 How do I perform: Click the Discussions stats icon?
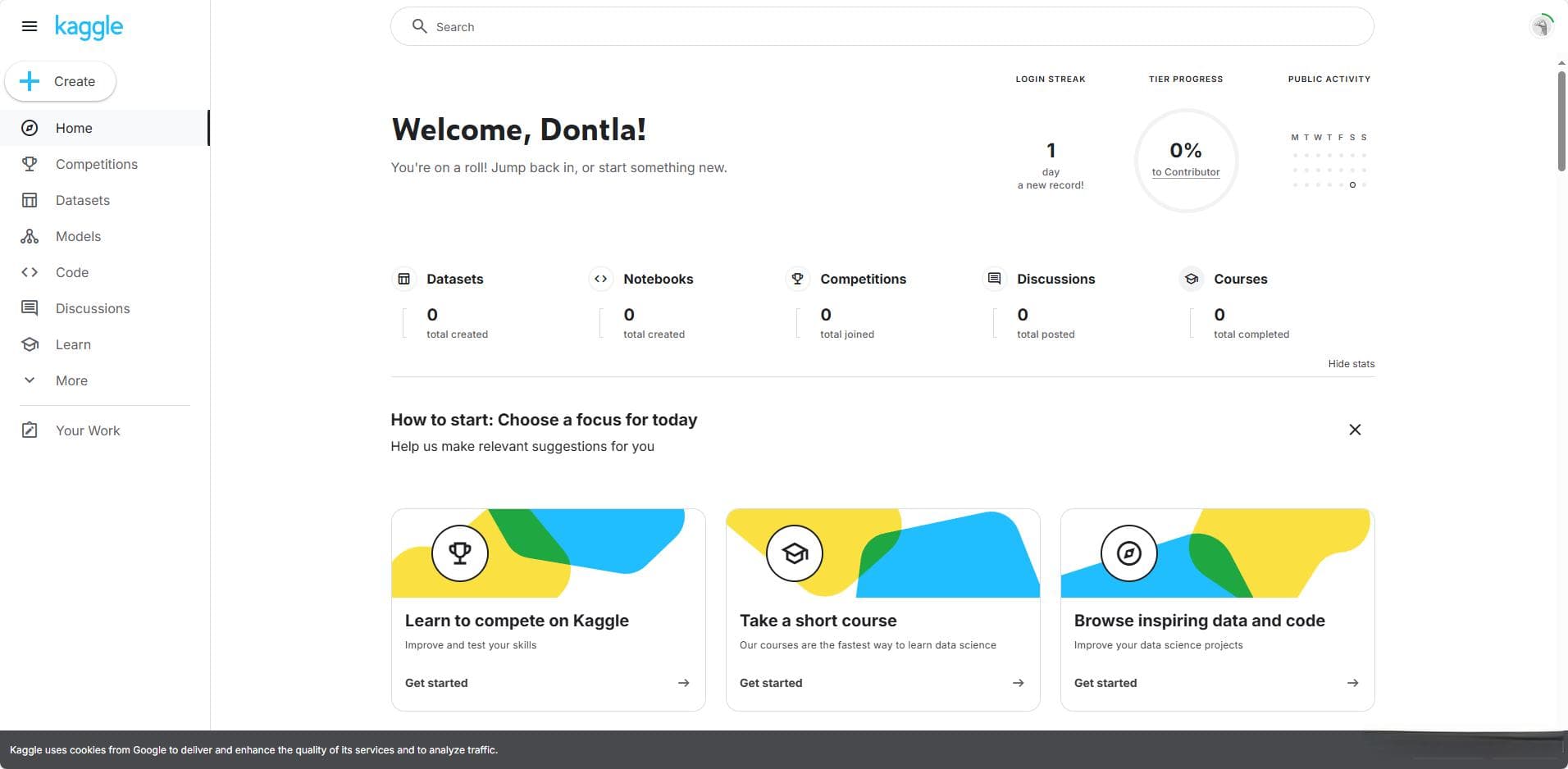pyautogui.click(x=994, y=279)
